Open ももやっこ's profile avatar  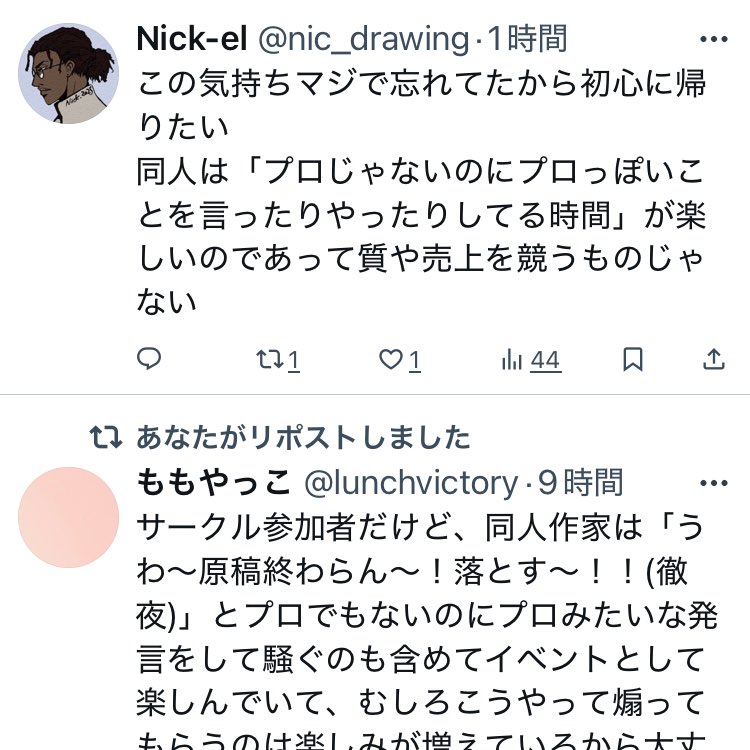click(69, 517)
